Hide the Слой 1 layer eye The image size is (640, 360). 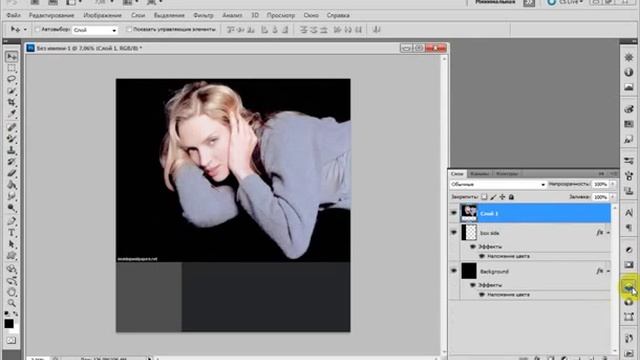point(453,213)
